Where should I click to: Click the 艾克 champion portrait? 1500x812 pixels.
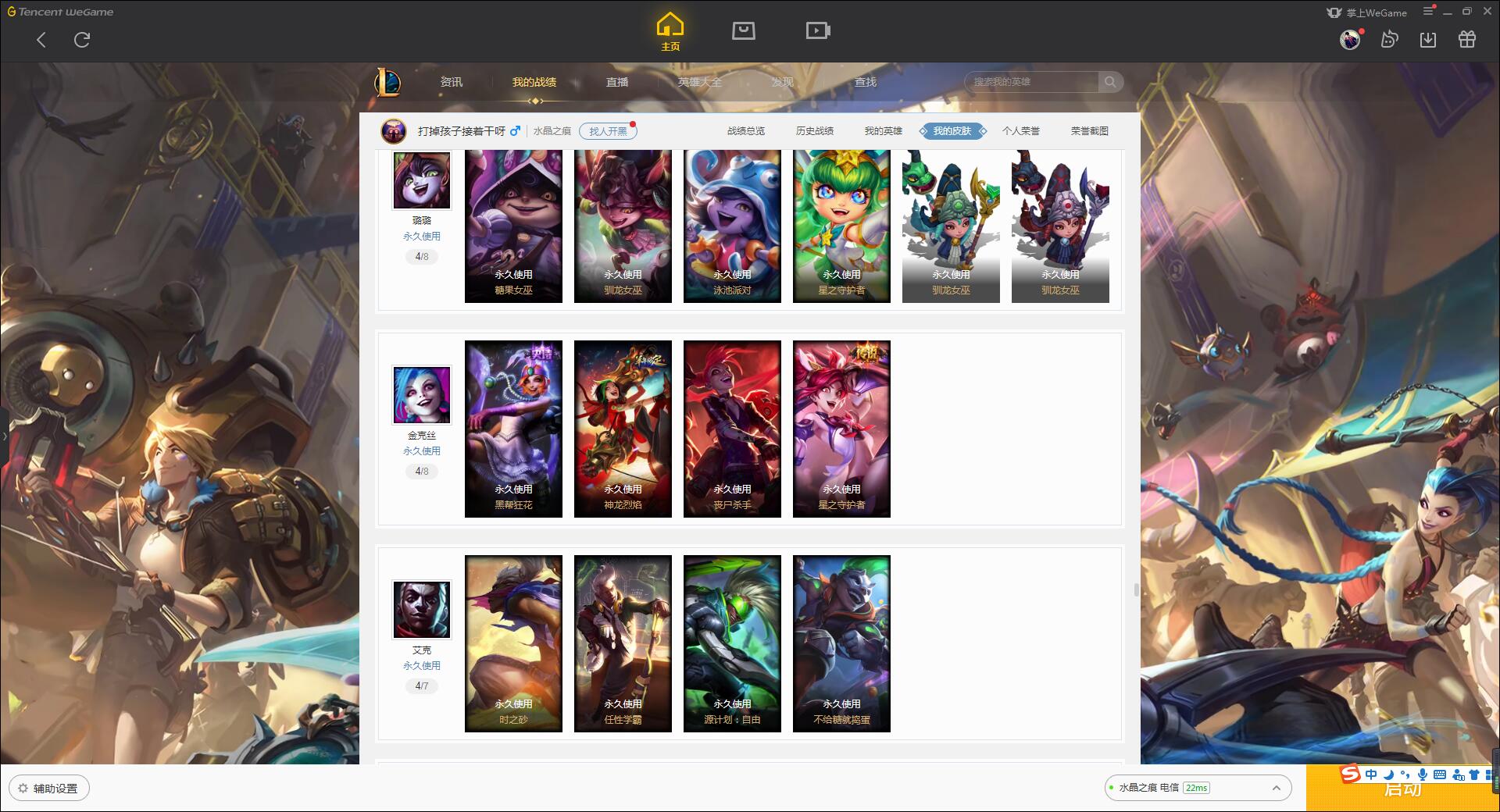[422, 610]
